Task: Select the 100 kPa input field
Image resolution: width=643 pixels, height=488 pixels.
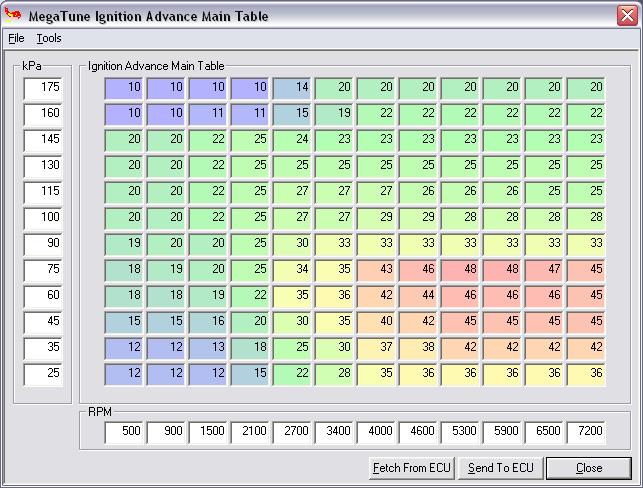Action: (x=43, y=218)
